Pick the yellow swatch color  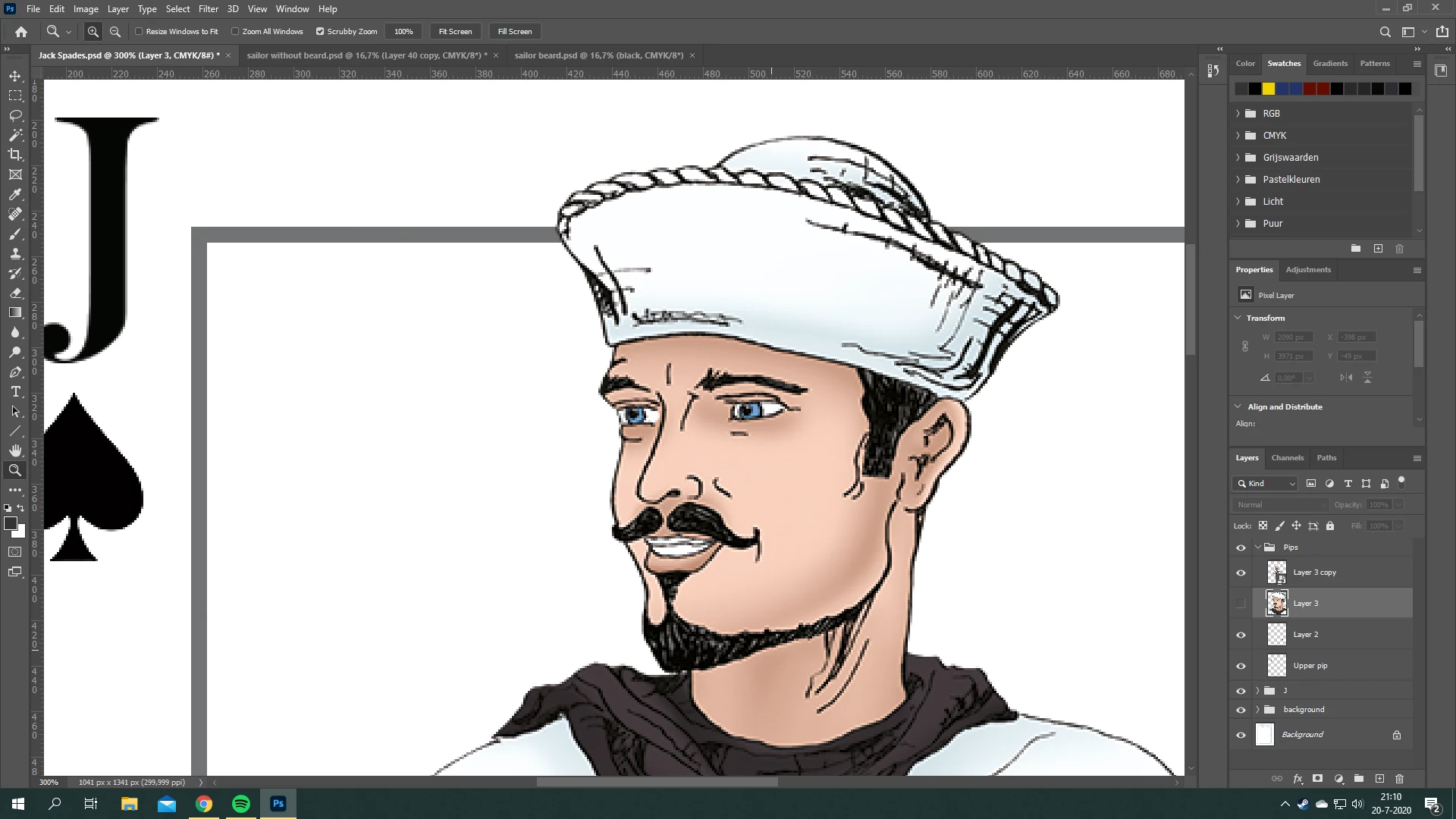pyautogui.click(x=1269, y=89)
